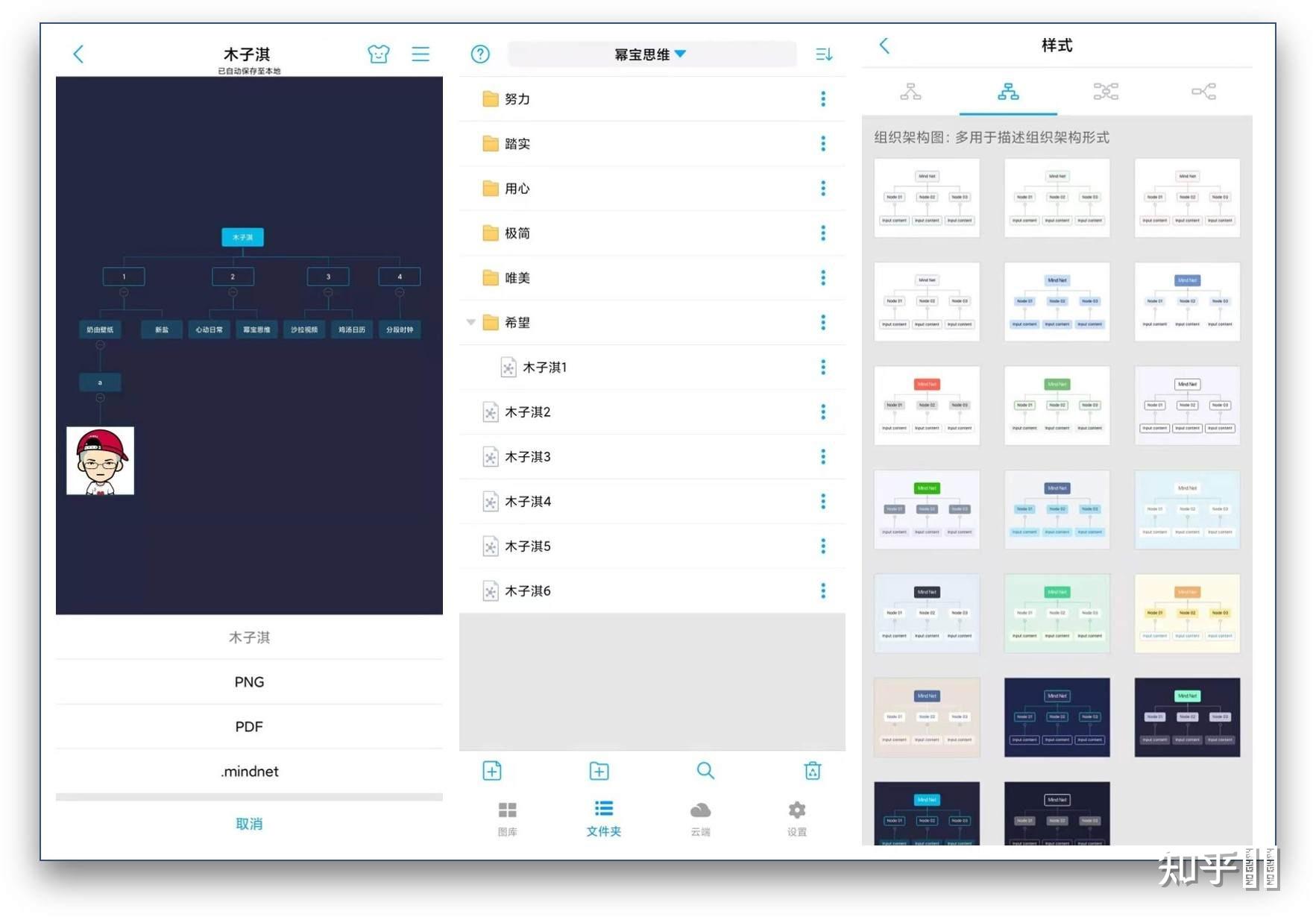Open the 极简 folder
Screen dimensions: 1316x917
click(x=652, y=233)
